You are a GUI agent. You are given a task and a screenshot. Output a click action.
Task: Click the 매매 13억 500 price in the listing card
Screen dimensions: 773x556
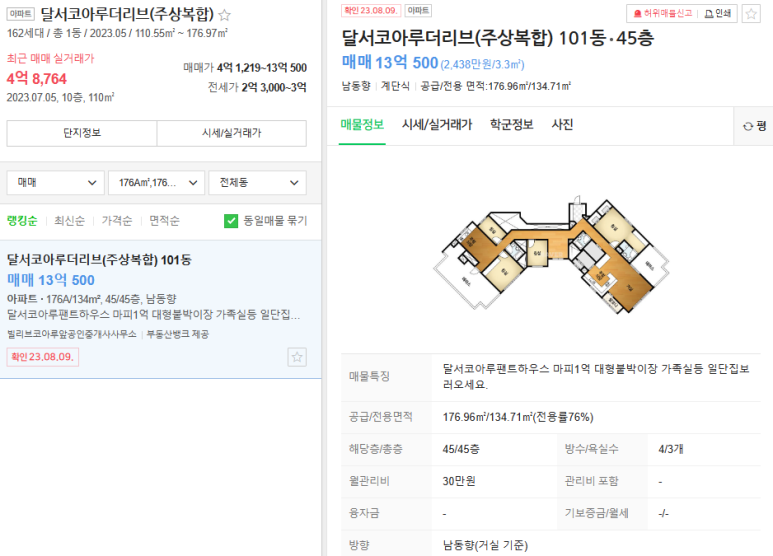[x=51, y=280]
